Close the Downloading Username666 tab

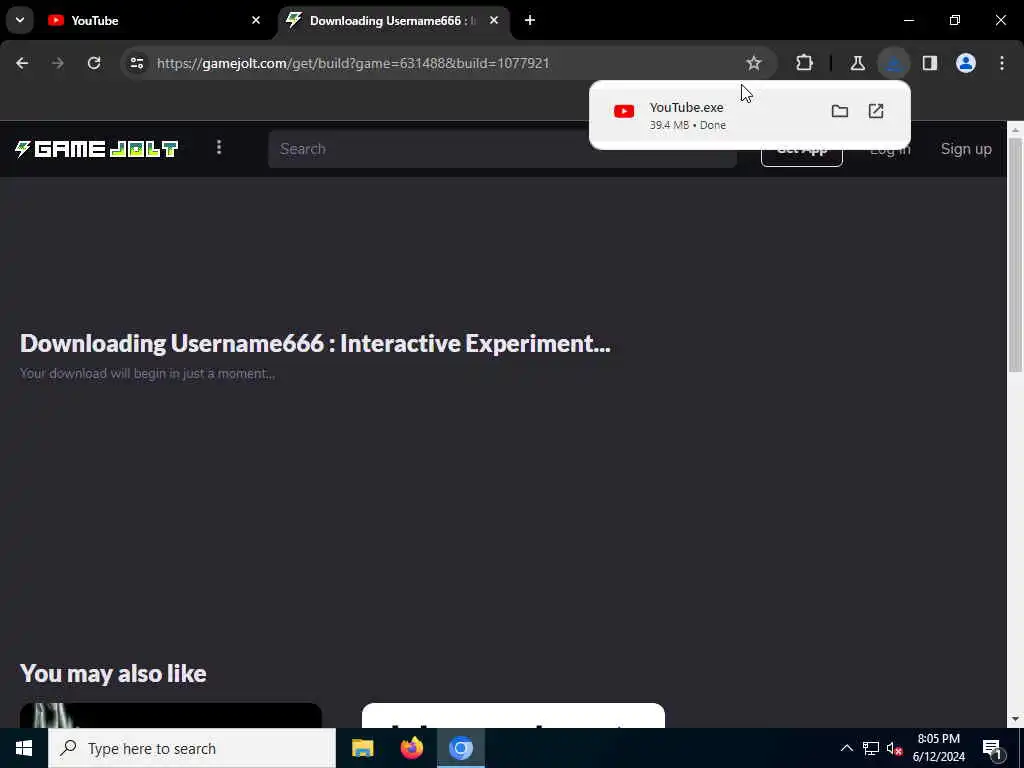tap(494, 20)
